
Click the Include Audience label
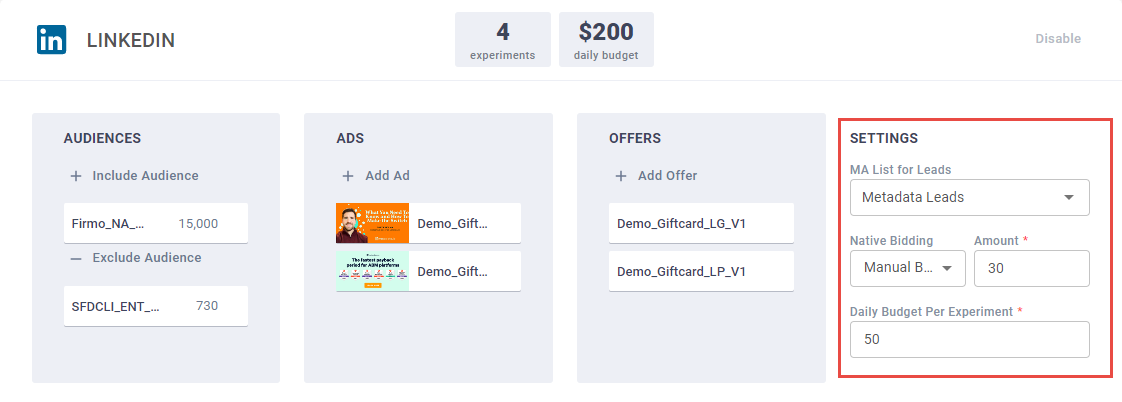(x=145, y=176)
